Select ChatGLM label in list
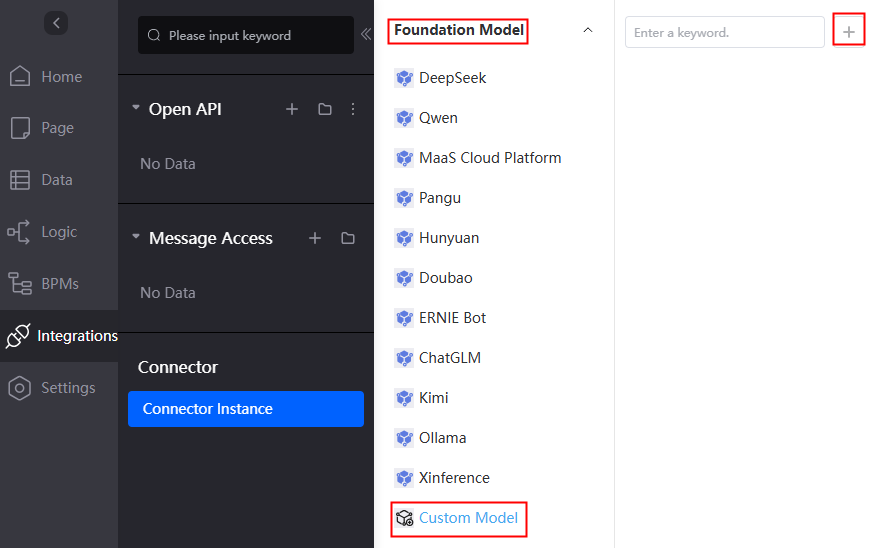 point(450,358)
